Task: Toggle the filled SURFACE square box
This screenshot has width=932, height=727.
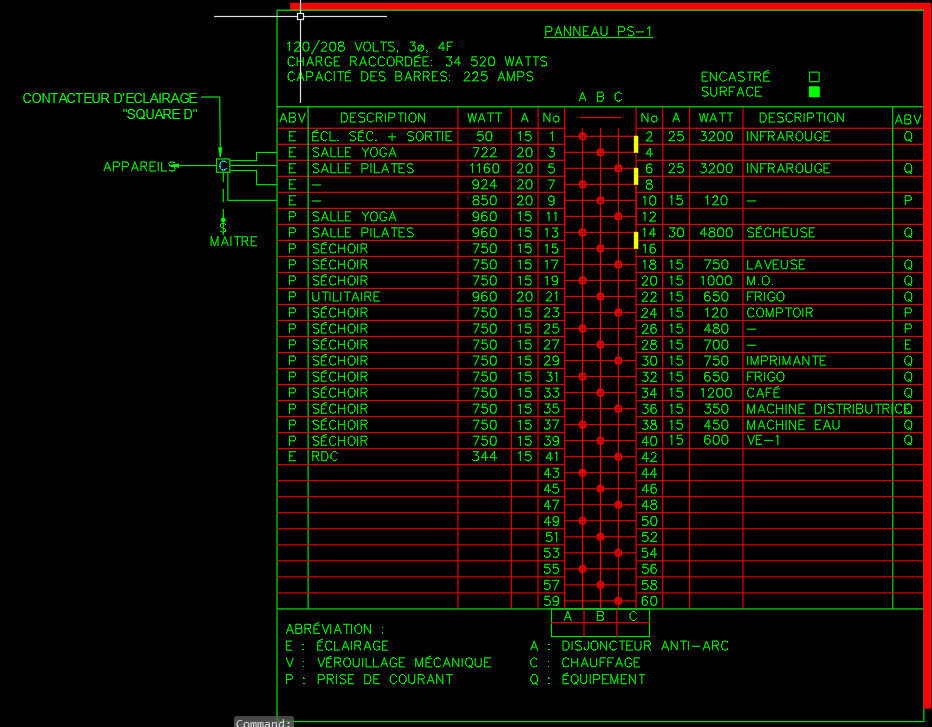Action: pos(814,92)
